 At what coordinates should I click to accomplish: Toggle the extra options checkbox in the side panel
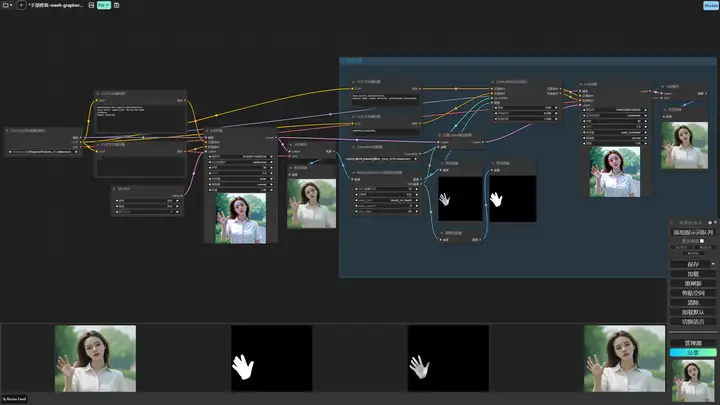(702, 241)
